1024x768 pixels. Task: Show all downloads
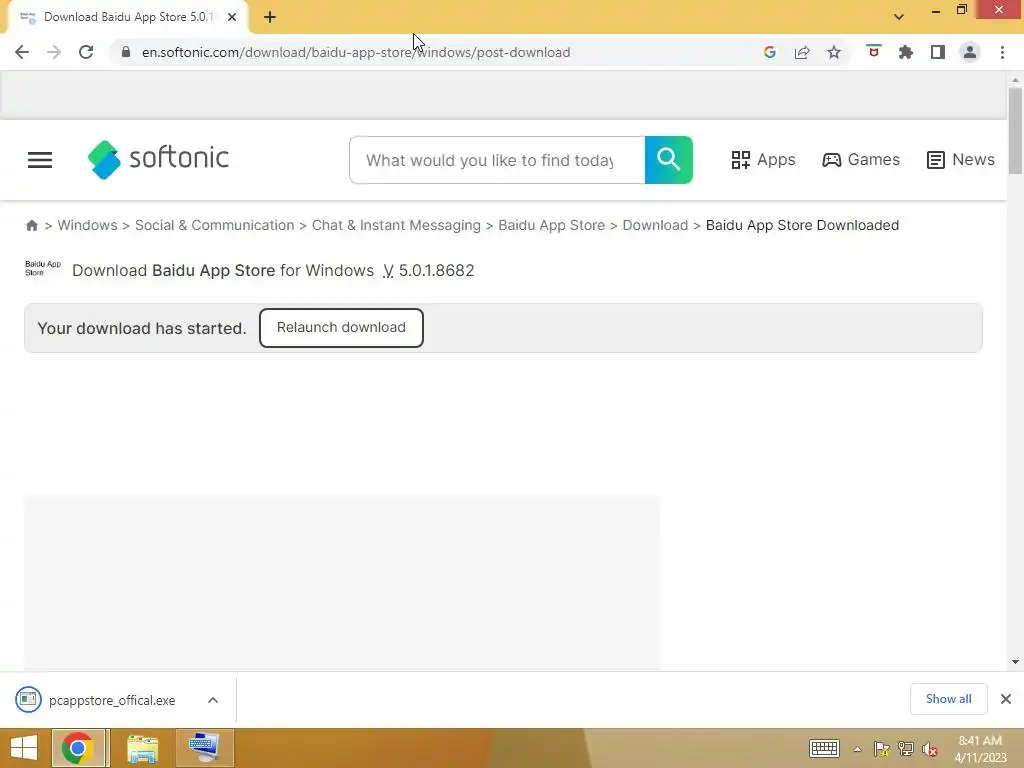[x=948, y=699]
